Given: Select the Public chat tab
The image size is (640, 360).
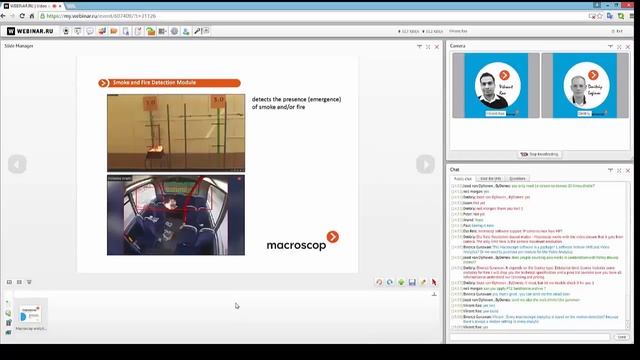Looking at the screenshot, I should [463, 179].
